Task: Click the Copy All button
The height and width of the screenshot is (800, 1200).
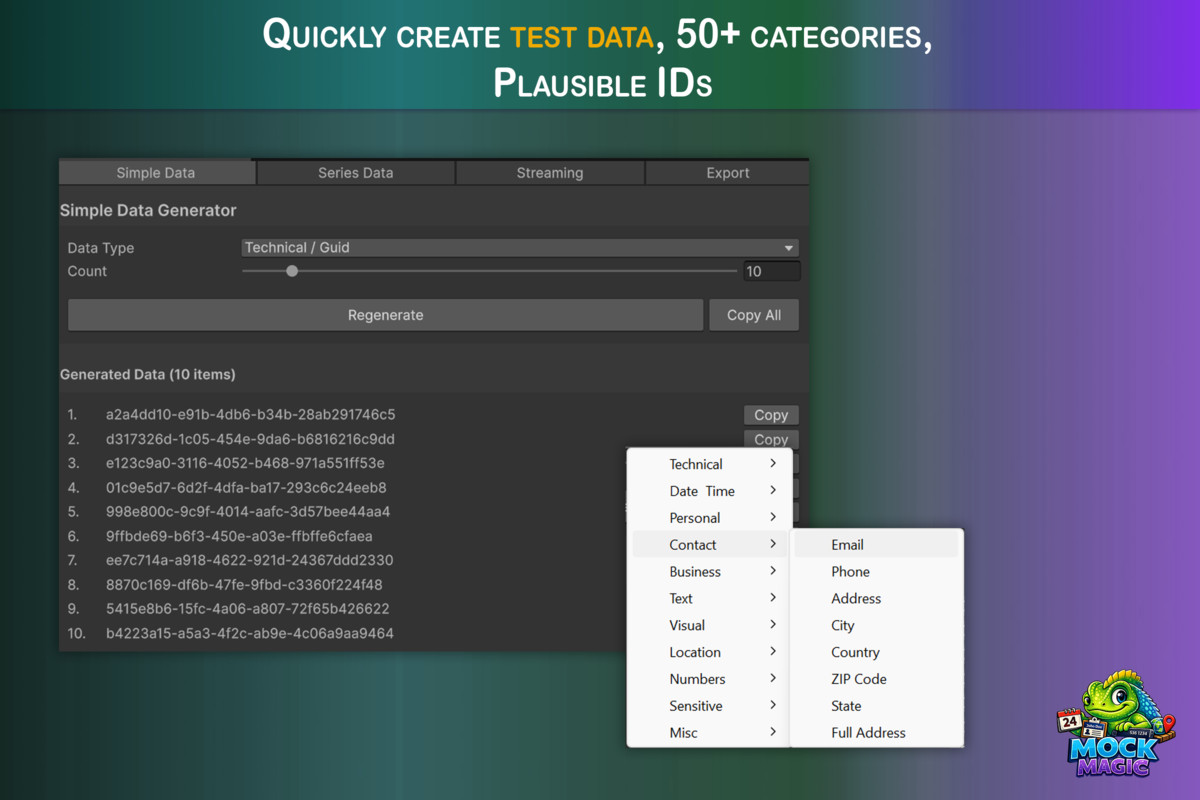Action: tap(754, 315)
